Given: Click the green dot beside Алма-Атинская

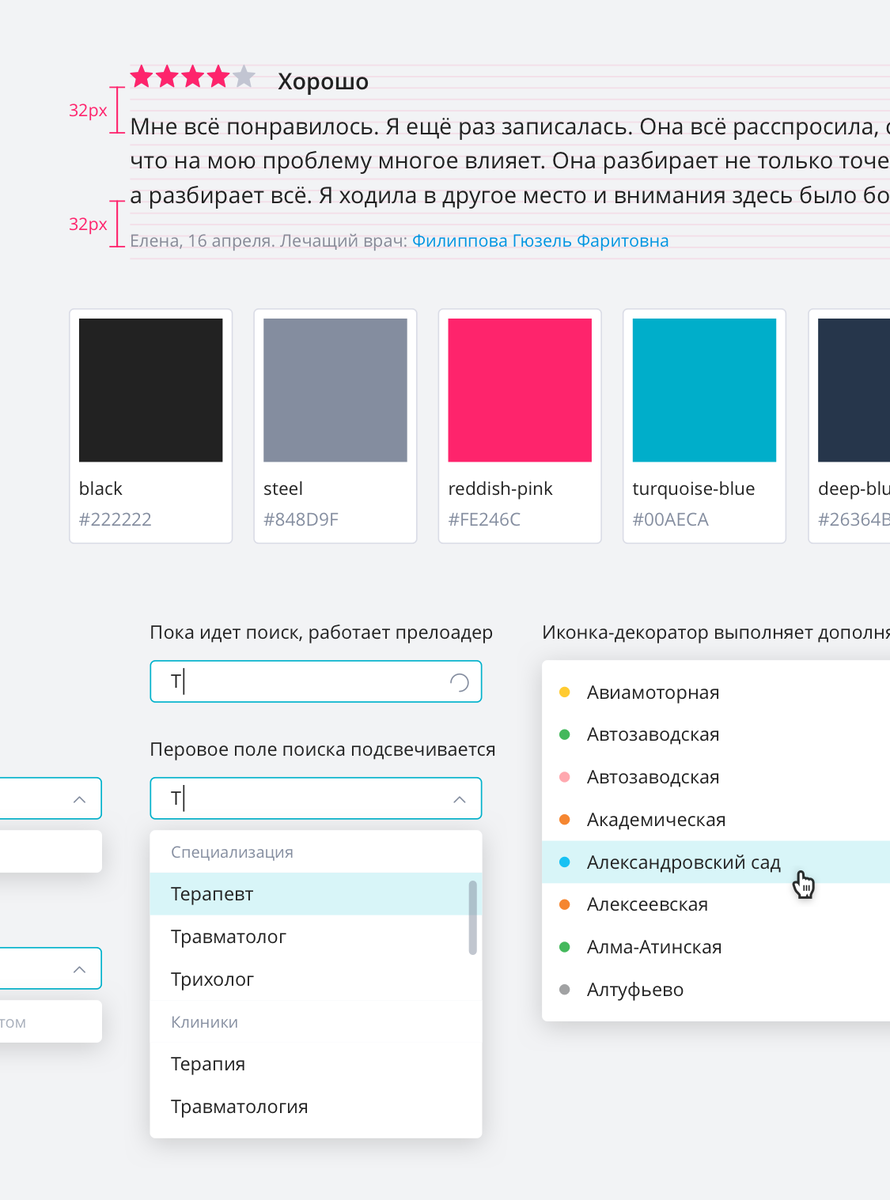Looking at the screenshot, I should tap(564, 947).
